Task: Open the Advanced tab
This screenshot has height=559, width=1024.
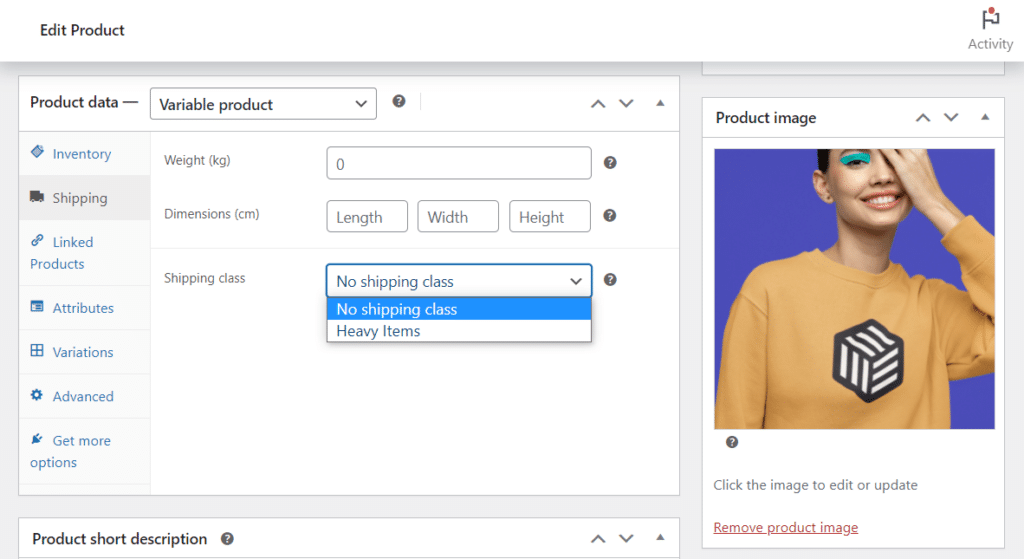Action: (x=85, y=396)
